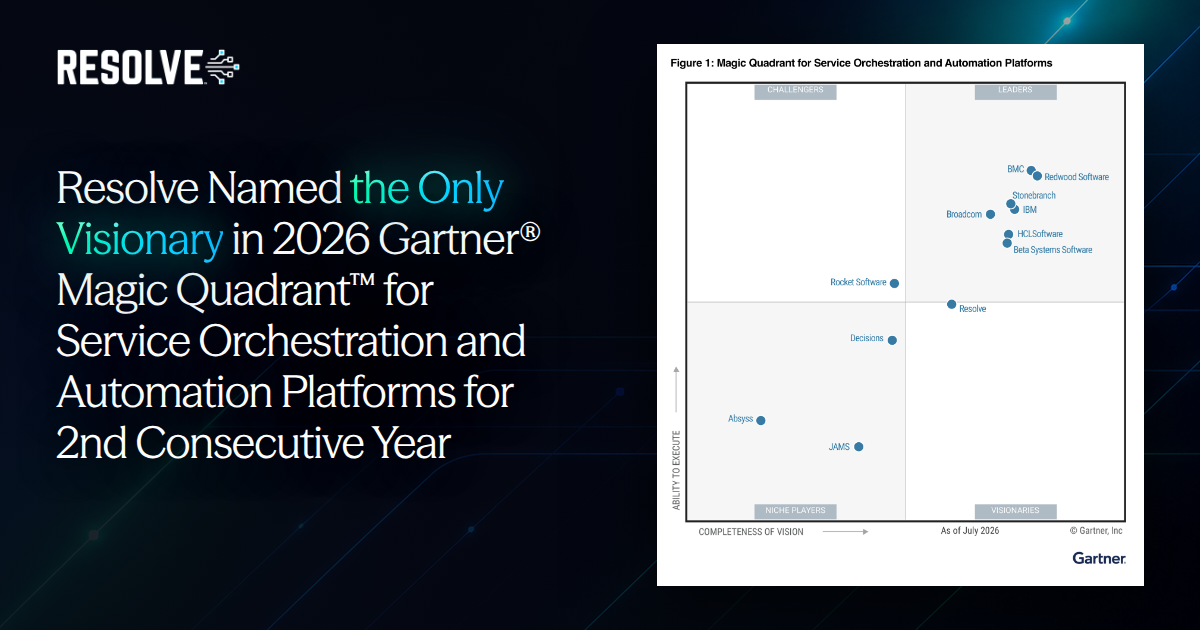
Task: Click the 'As of July 2026' text
Action: click(969, 531)
